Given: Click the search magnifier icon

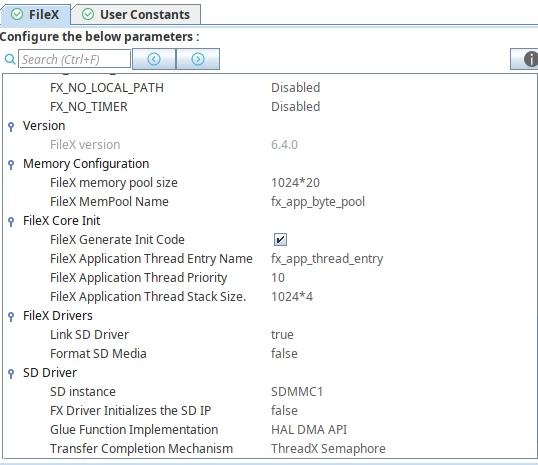Looking at the screenshot, I should pos(10,59).
